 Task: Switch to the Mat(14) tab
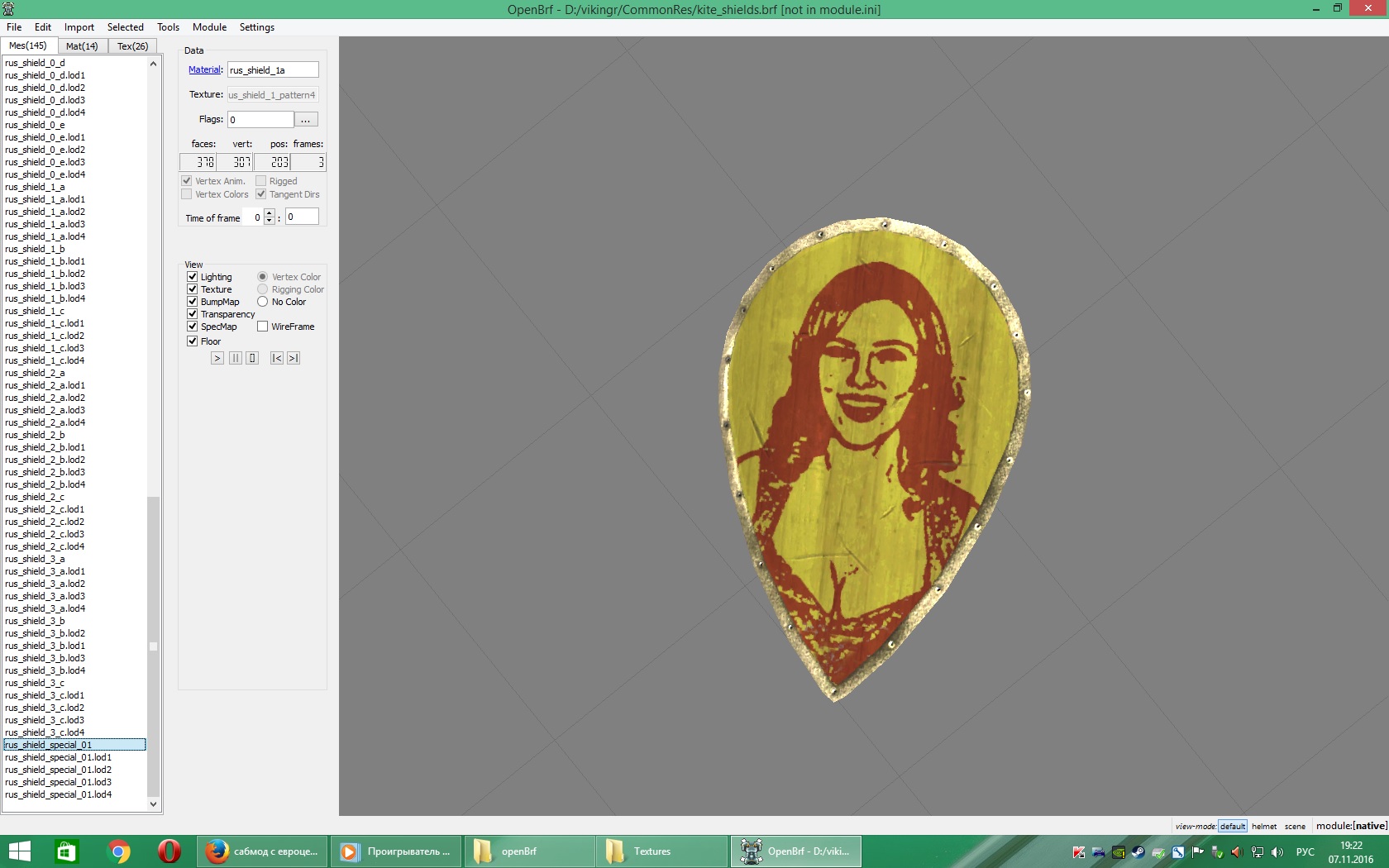[82, 46]
